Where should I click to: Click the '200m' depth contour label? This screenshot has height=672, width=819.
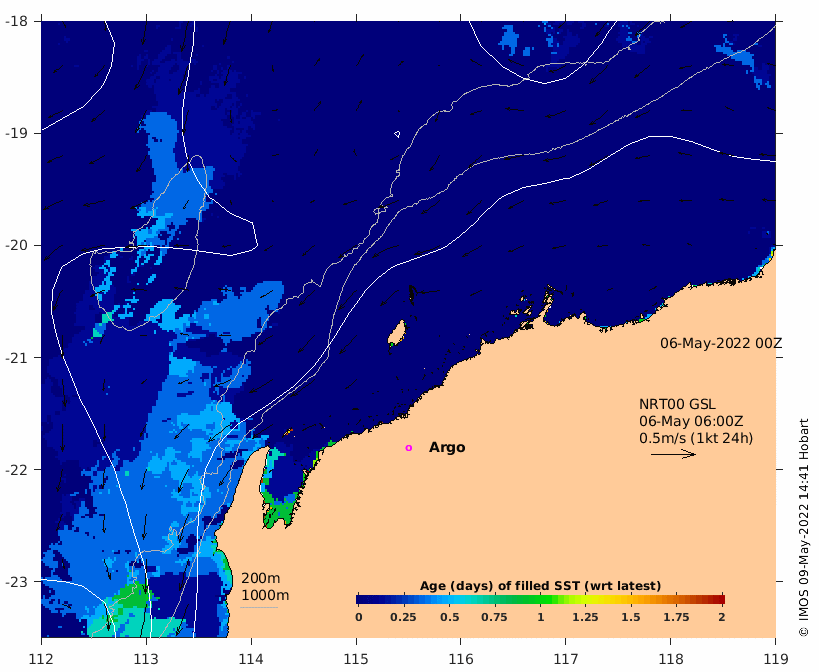261,579
